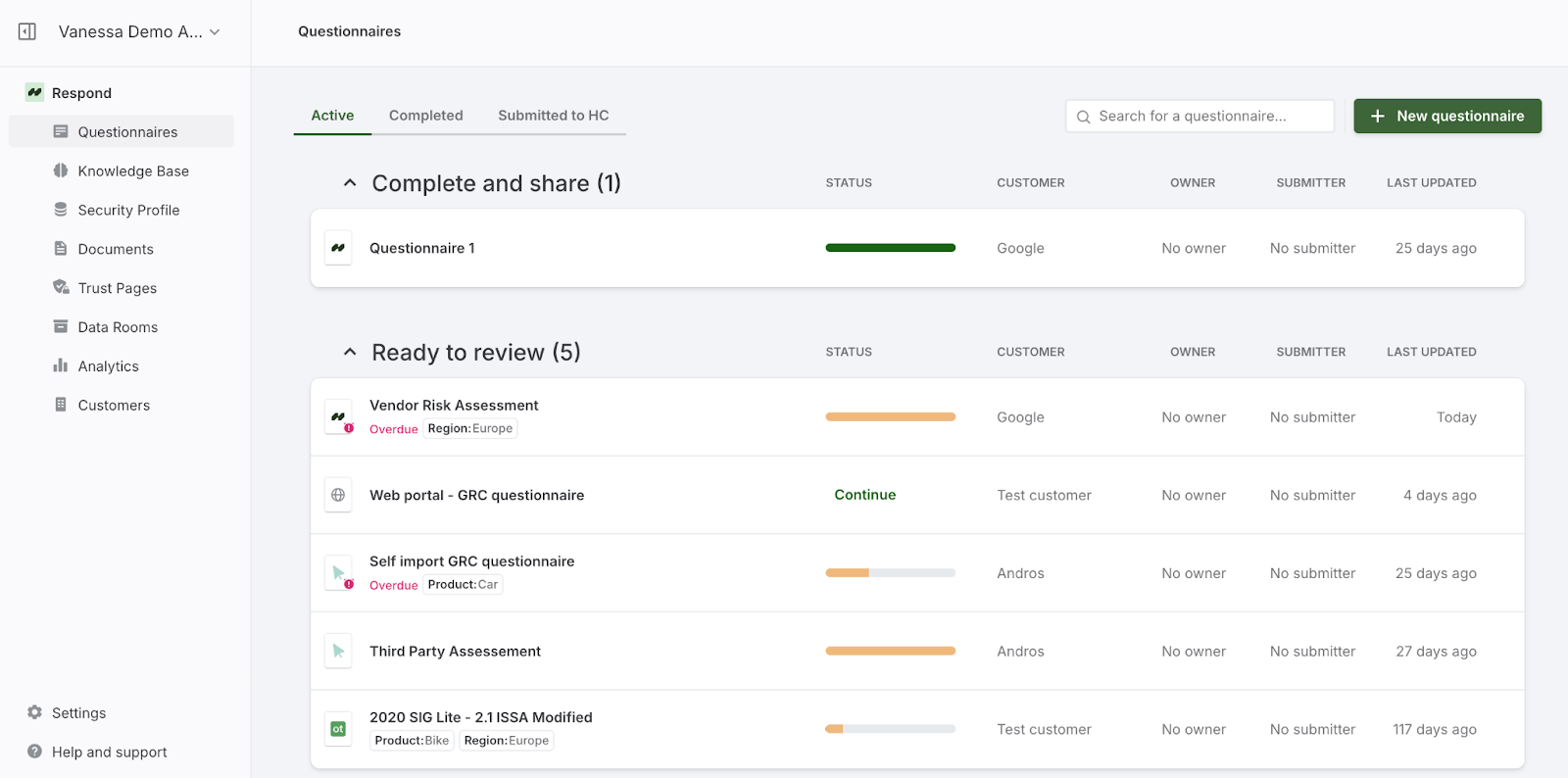Click the Security Profile stack icon
Screen dimensions: 1568x778
pos(61,210)
